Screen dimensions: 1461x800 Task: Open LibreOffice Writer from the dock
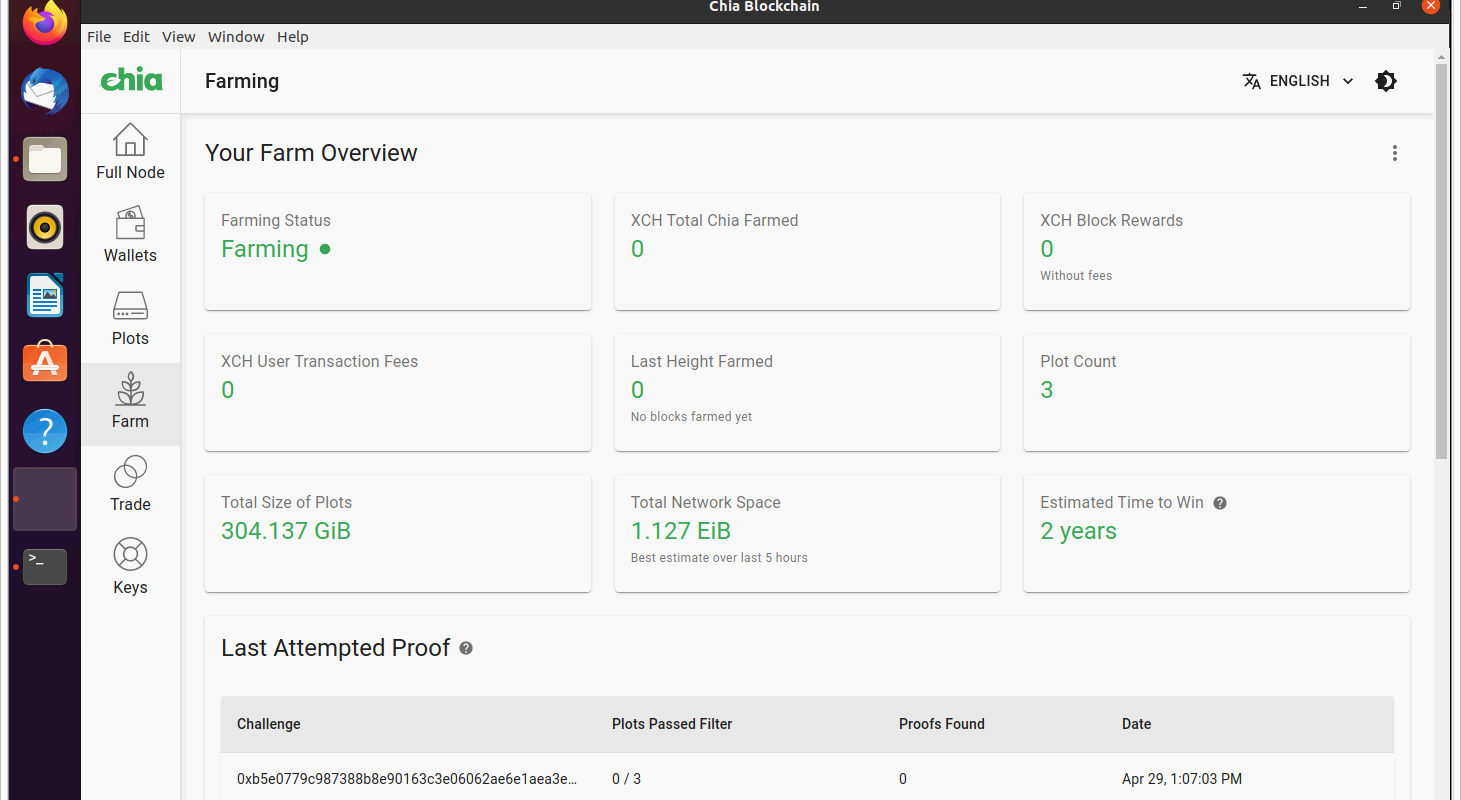[45, 295]
